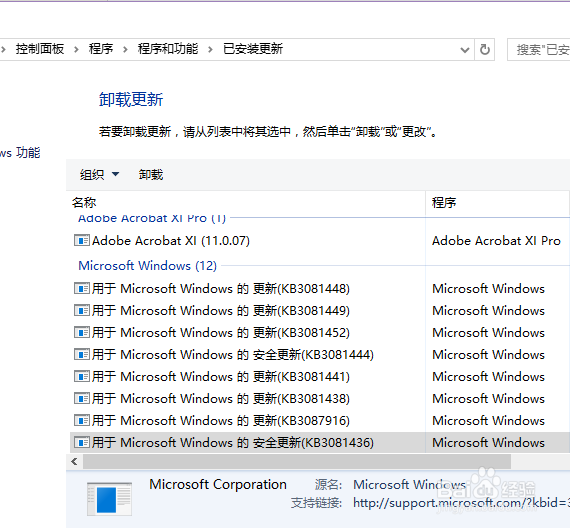Viewport: 570px width, 528px height.
Task: Open the address bar history dropdown
Action: [x=465, y=49]
